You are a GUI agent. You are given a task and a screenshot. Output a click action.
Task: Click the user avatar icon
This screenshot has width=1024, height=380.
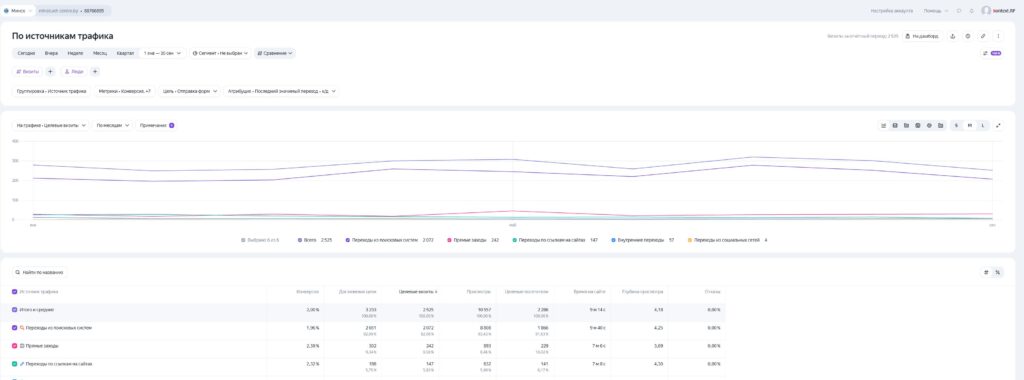(x=986, y=10)
